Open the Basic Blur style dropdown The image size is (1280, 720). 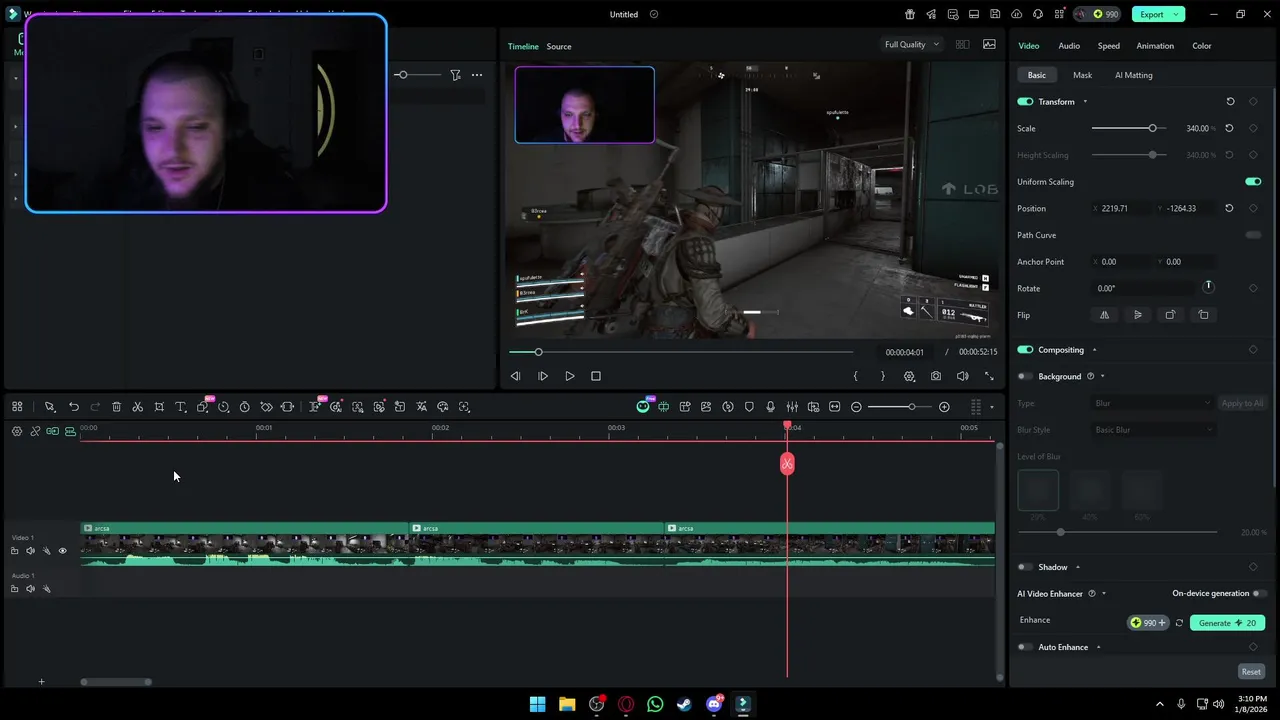coord(1153,430)
